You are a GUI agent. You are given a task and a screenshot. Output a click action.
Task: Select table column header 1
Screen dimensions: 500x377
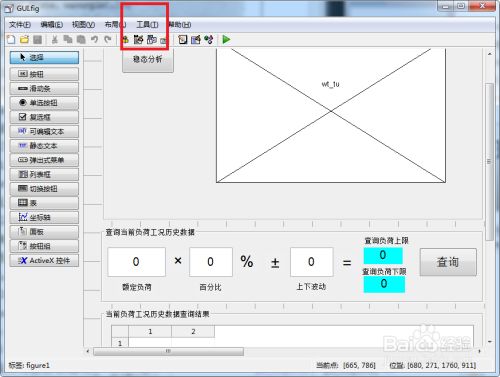150,332
